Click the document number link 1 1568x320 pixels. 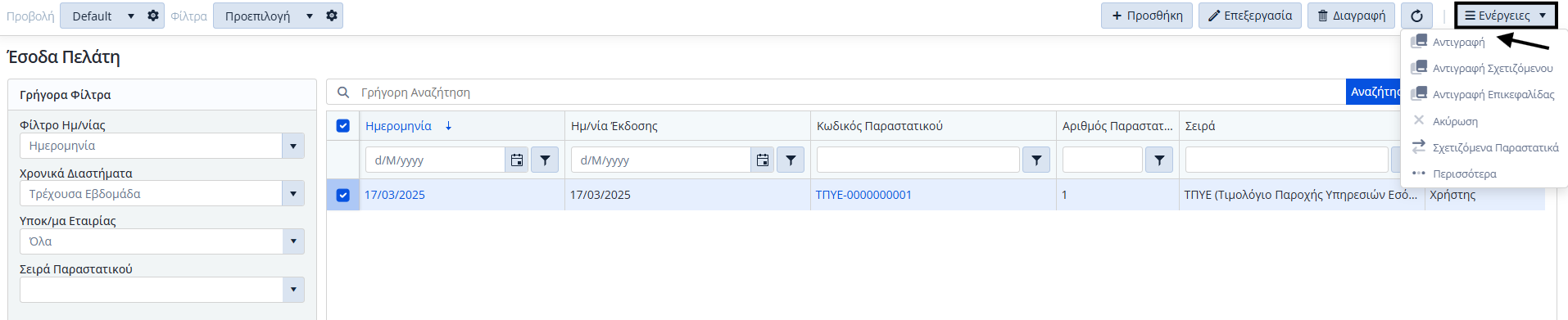[x=1064, y=195]
